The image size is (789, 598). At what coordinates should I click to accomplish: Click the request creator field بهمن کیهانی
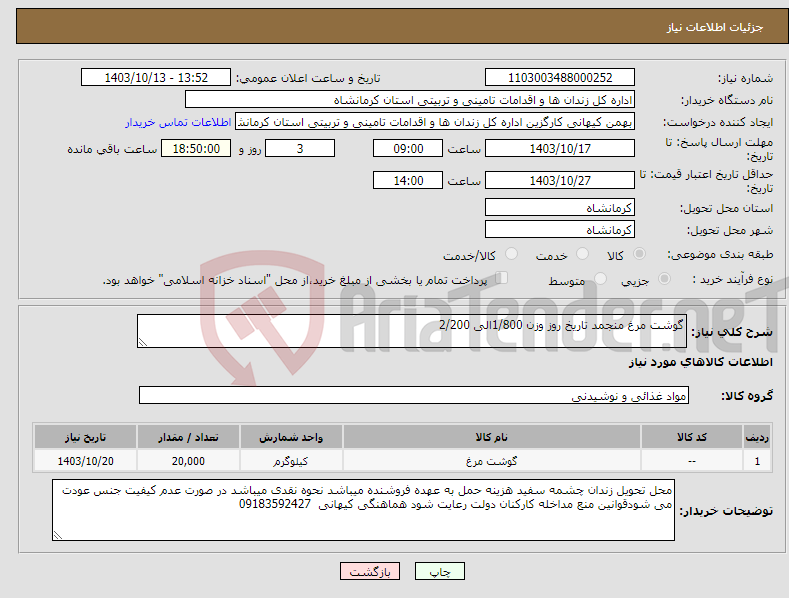click(435, 122)
